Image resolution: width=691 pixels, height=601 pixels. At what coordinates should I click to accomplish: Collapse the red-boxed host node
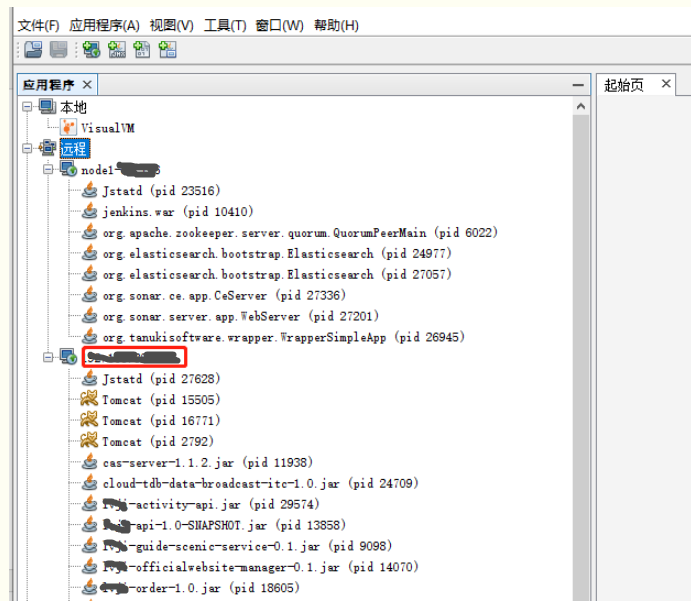coord(48,357)
